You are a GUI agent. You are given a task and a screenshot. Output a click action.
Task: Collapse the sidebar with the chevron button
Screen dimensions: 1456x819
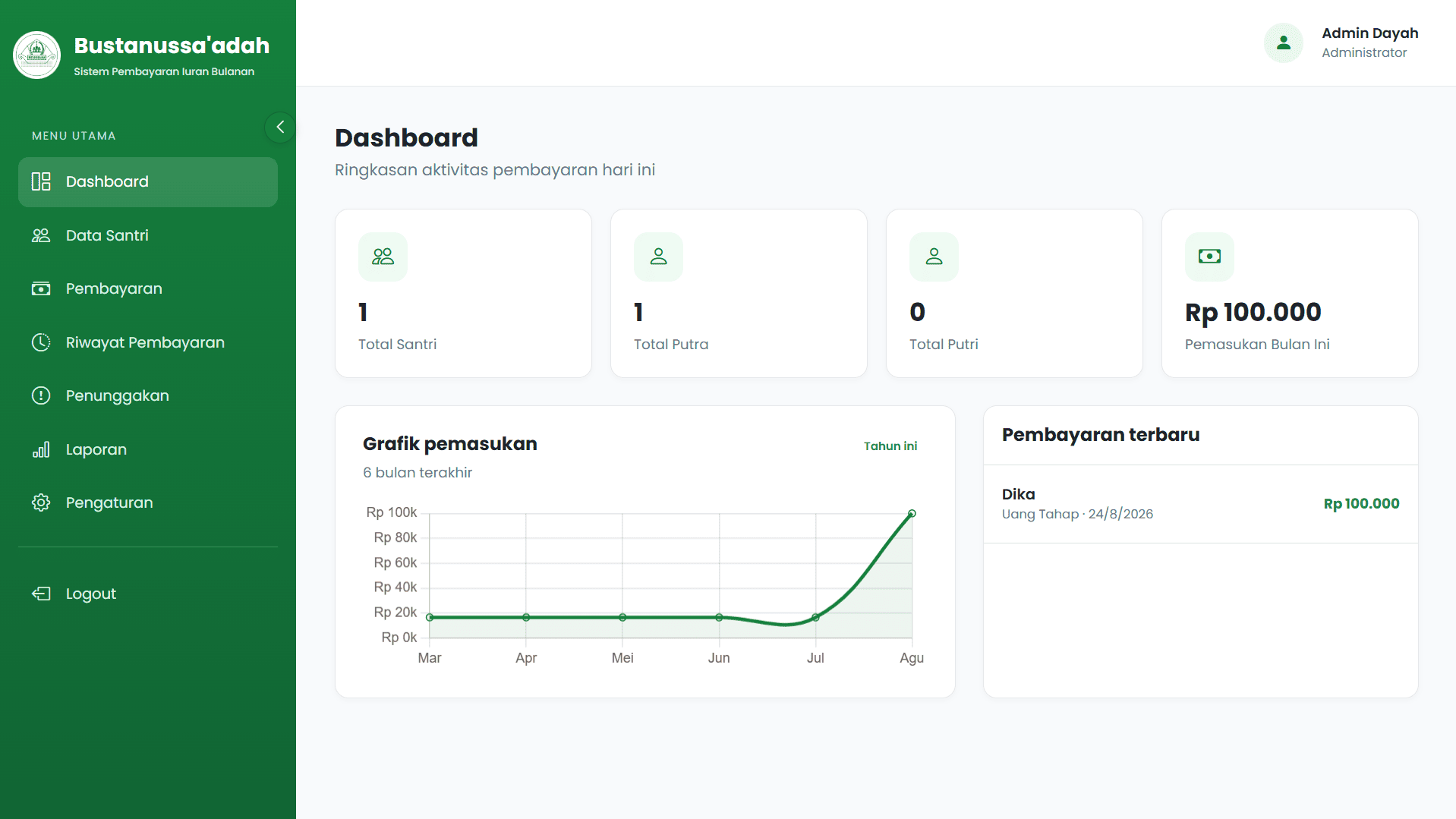[280, 128]
